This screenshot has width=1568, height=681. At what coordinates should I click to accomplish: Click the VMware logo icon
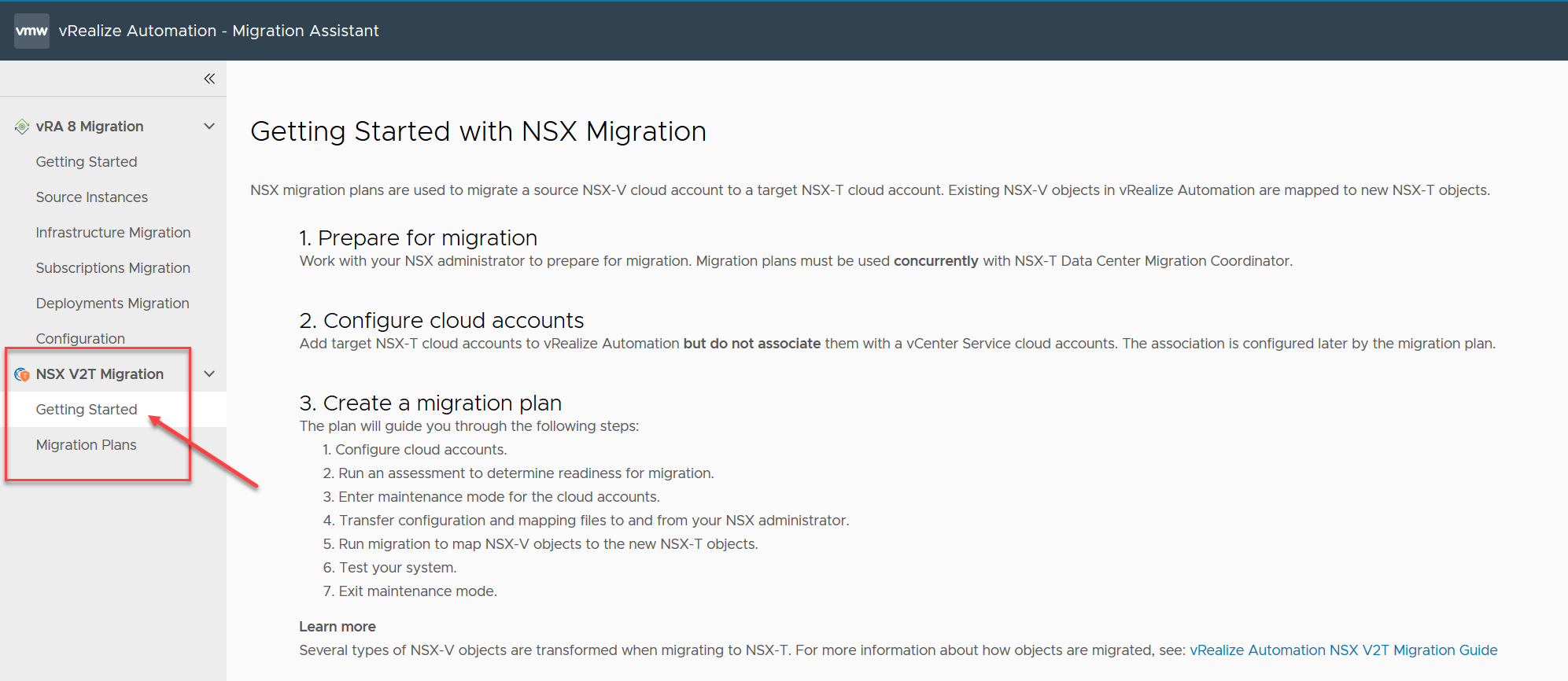31,31
